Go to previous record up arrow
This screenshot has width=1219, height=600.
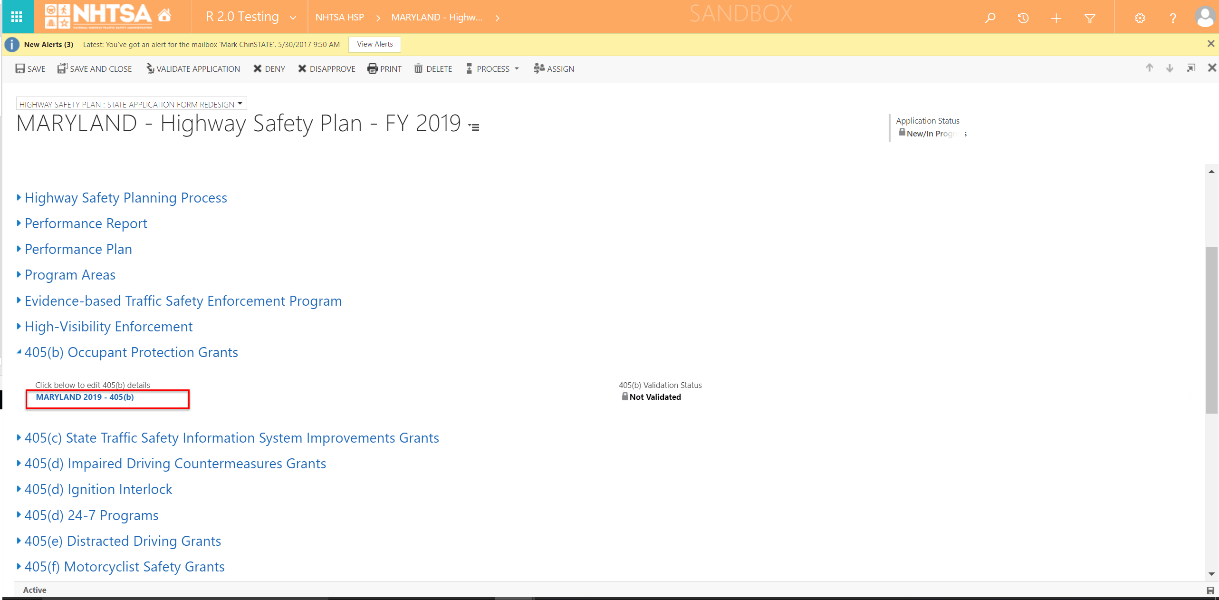click(1149, 68)
